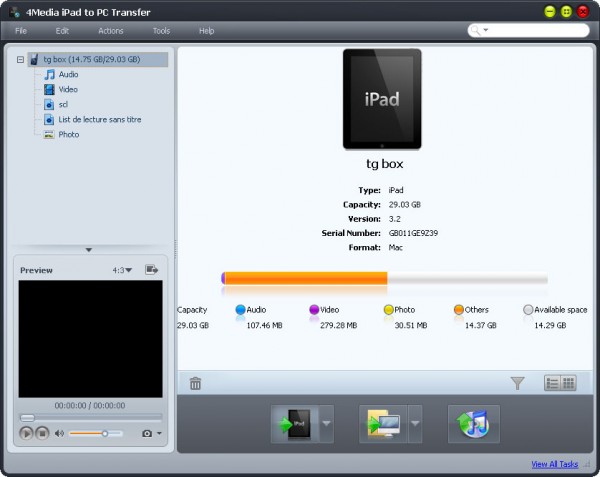This screenshot has width=600, height=477.
Task: Click the export to computer icon
Action: click(383, 424)
